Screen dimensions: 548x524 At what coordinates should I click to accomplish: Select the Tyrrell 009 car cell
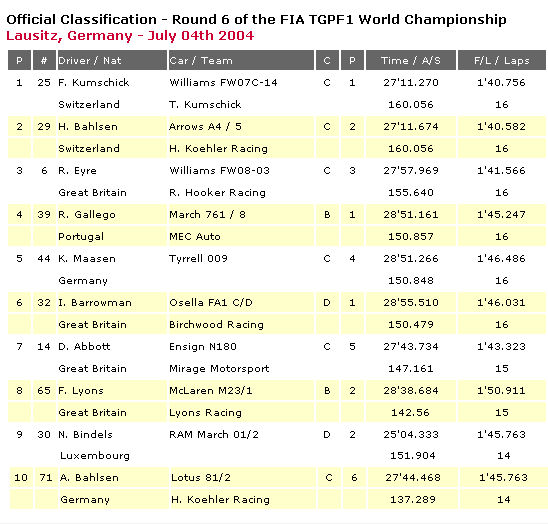(198, 259)
